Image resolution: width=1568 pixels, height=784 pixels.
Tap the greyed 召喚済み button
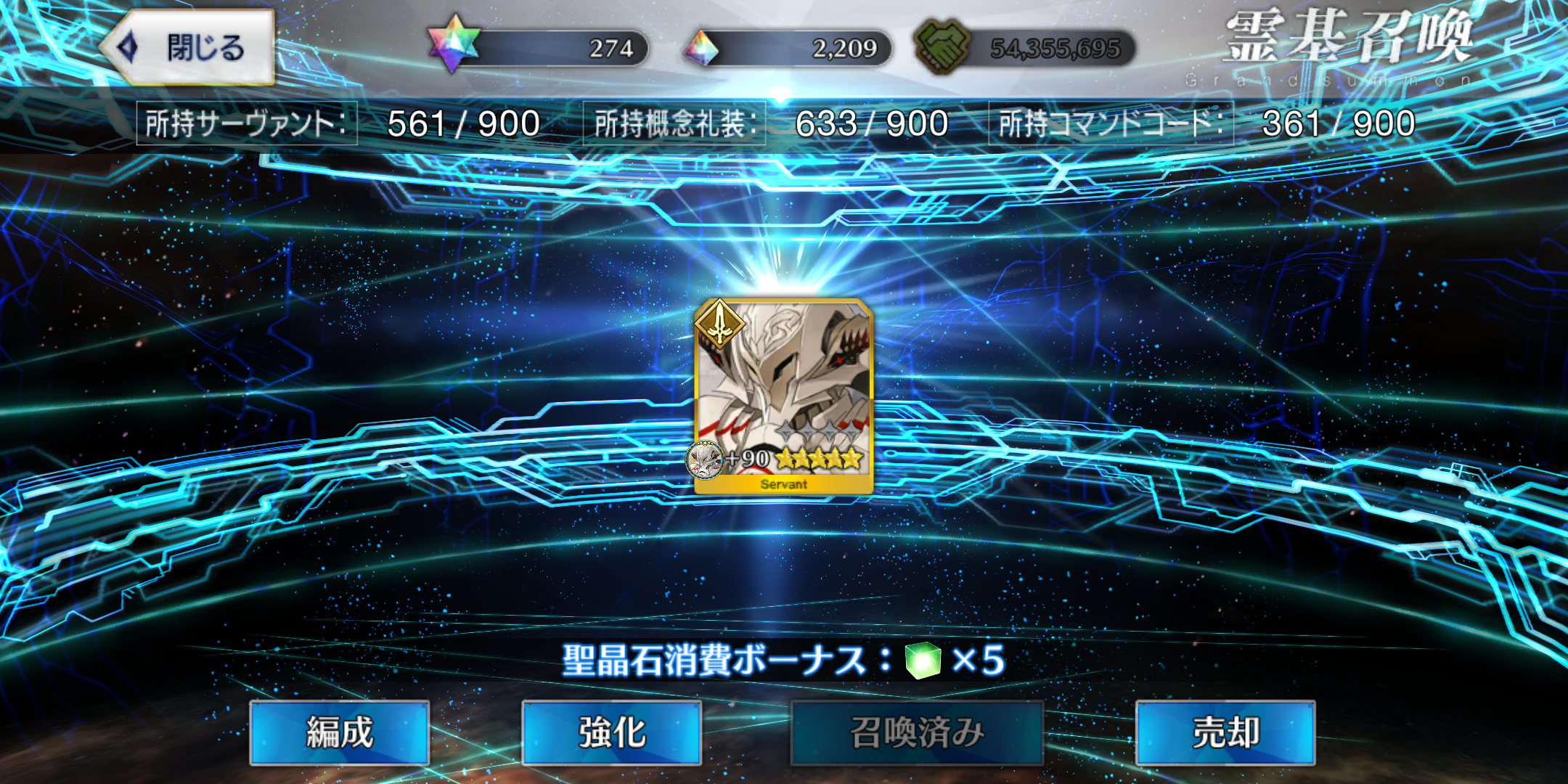[x=917, y=732]
